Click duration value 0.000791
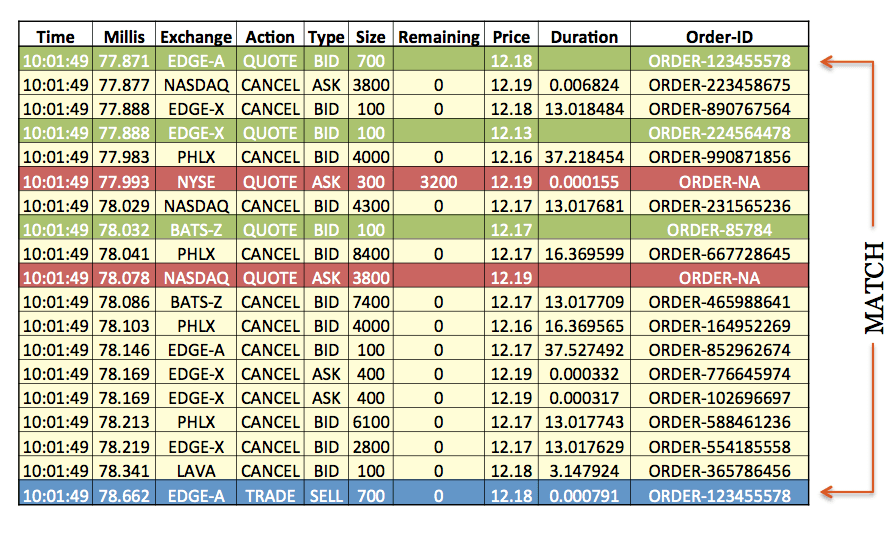Screen dimensions: 896x550 point(584,496)
